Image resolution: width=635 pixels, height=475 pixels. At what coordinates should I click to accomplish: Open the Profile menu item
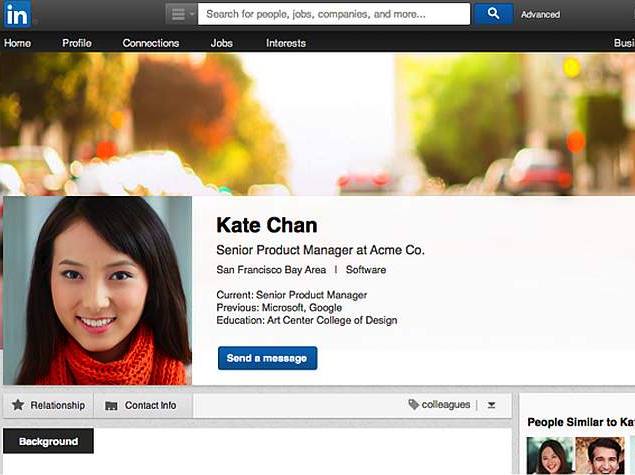coord(77,43)
